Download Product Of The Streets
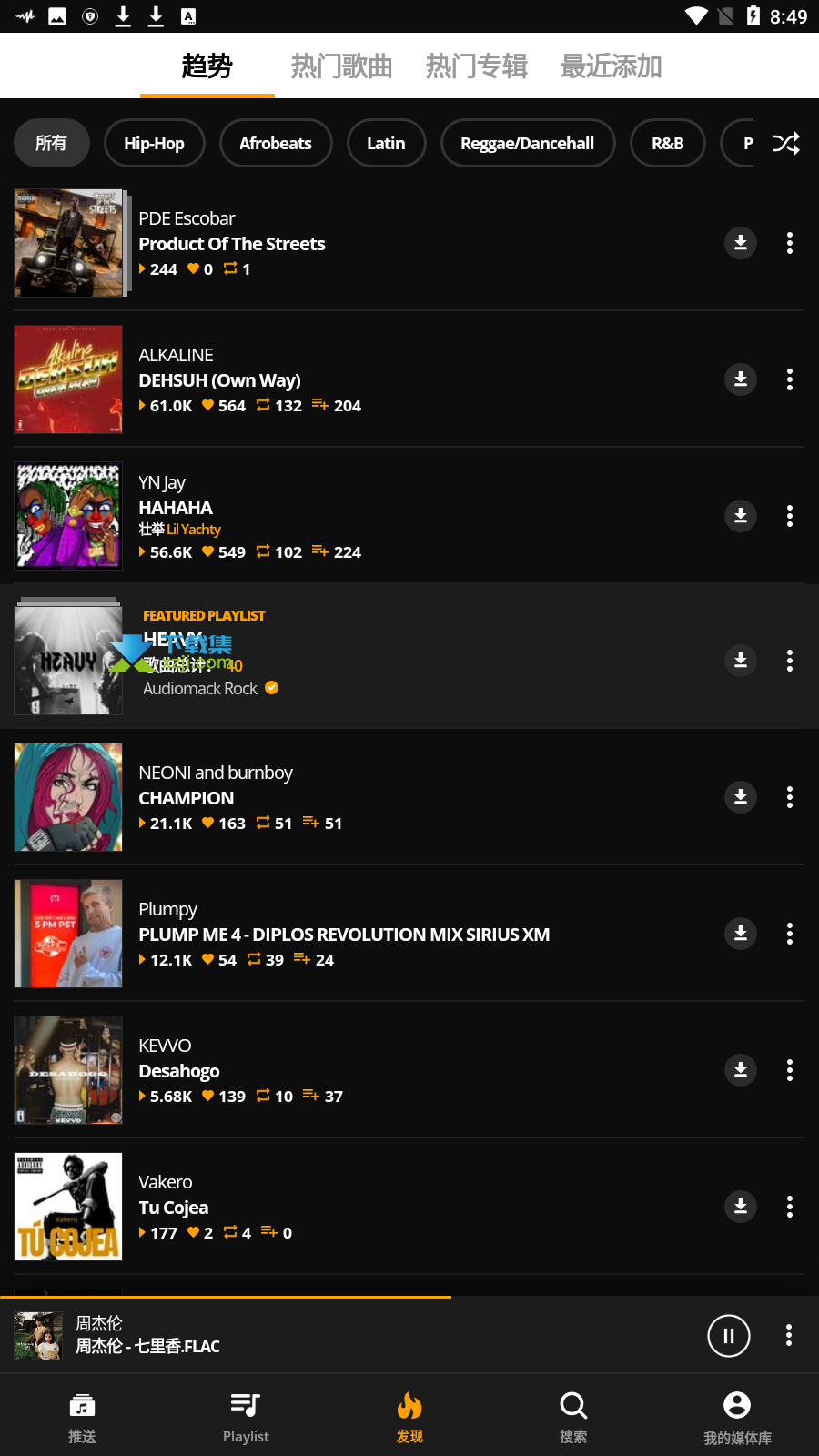 click(x=741, y=242)
